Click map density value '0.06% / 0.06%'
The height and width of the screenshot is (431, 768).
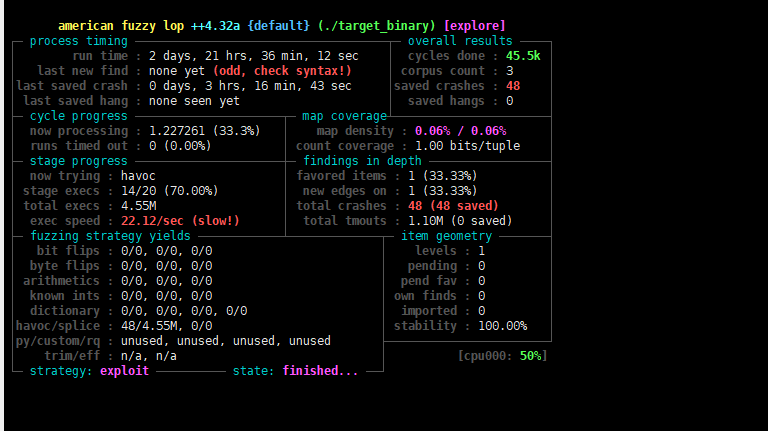[460, 131]
